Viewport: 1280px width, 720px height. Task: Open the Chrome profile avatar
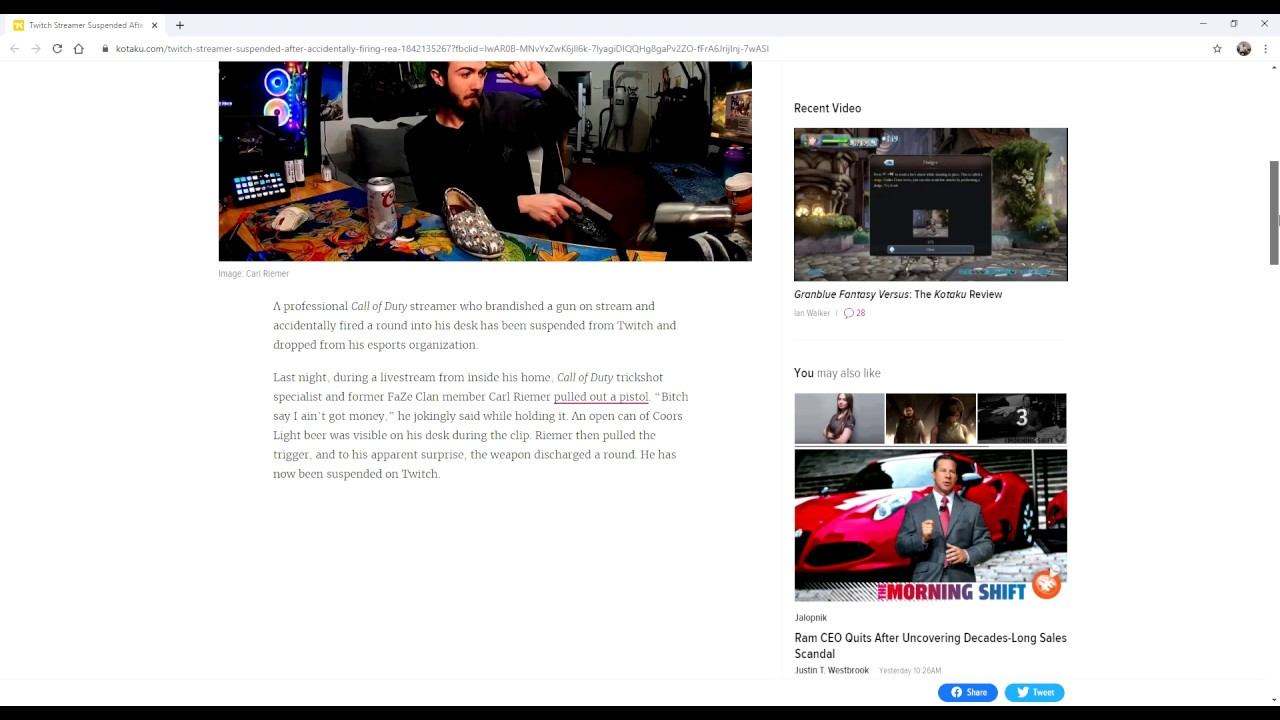click(1244, 48)
